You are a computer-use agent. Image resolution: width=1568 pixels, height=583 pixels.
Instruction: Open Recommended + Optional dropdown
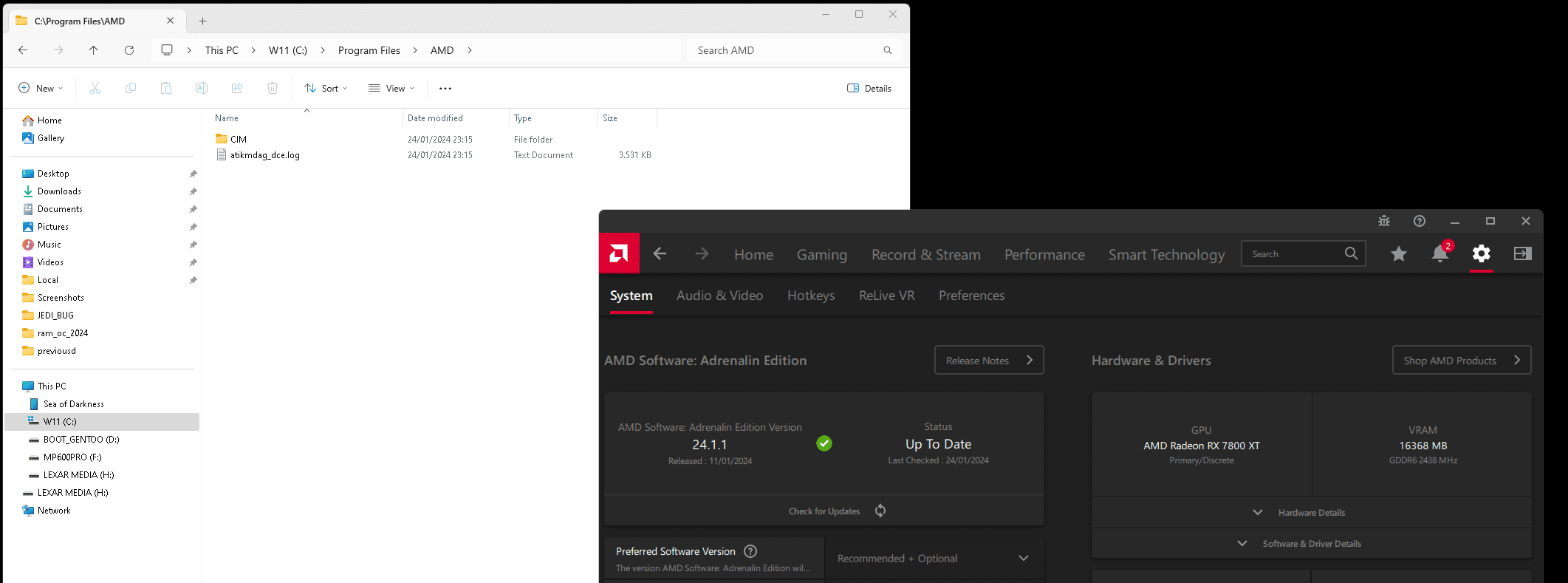click(x=934, y=559)
